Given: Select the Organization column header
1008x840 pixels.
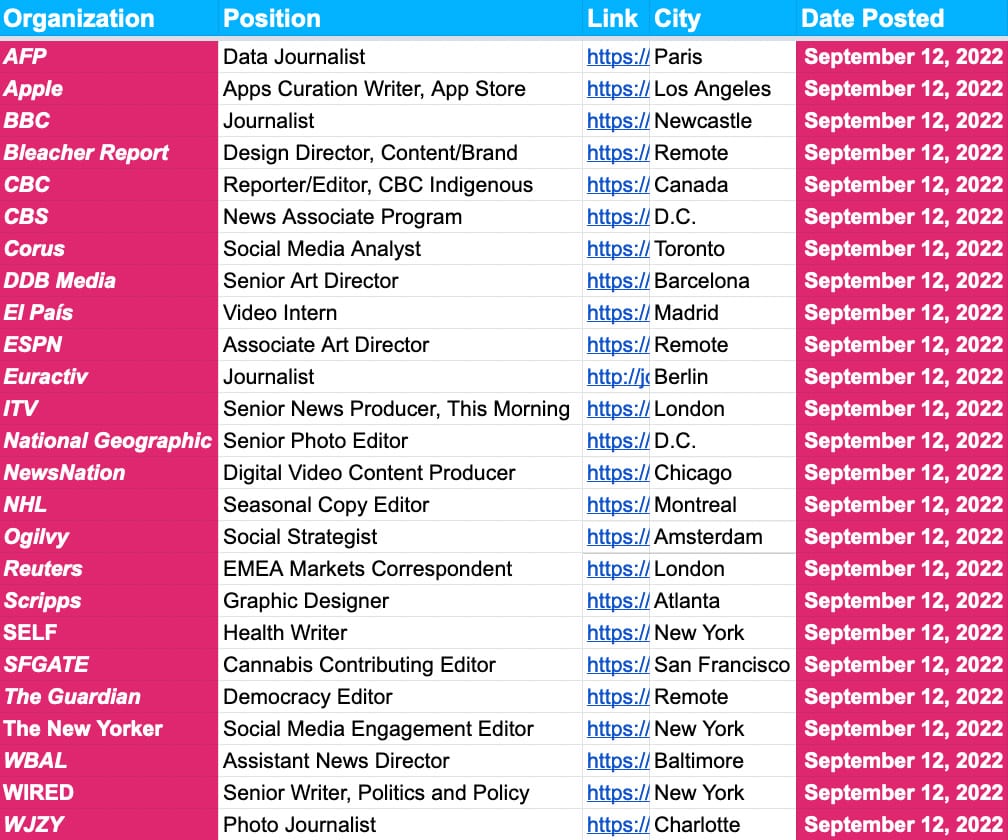Looking at the screenshot, I should [x=80, y=18].
